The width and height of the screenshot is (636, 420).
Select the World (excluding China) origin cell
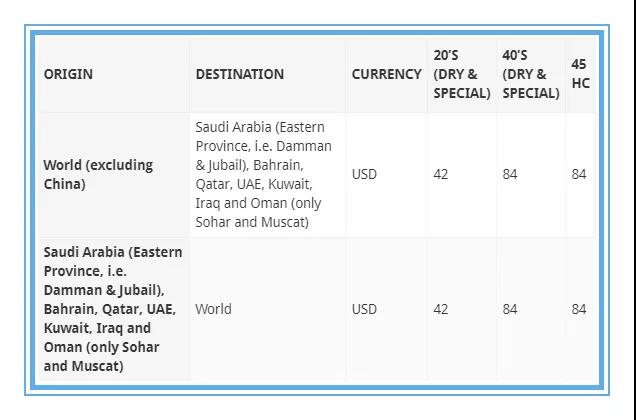pyautogui.click(x=98, y=175)
